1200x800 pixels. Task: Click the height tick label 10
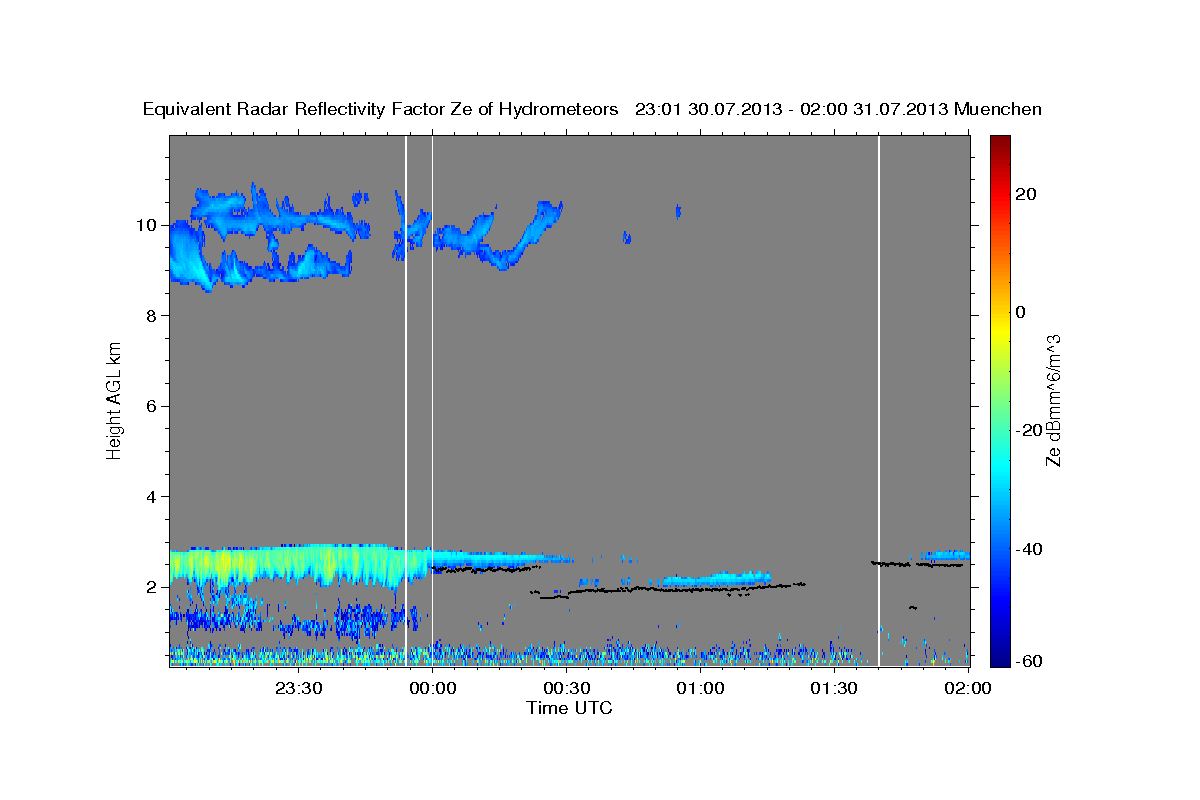(x=146, y=225)
